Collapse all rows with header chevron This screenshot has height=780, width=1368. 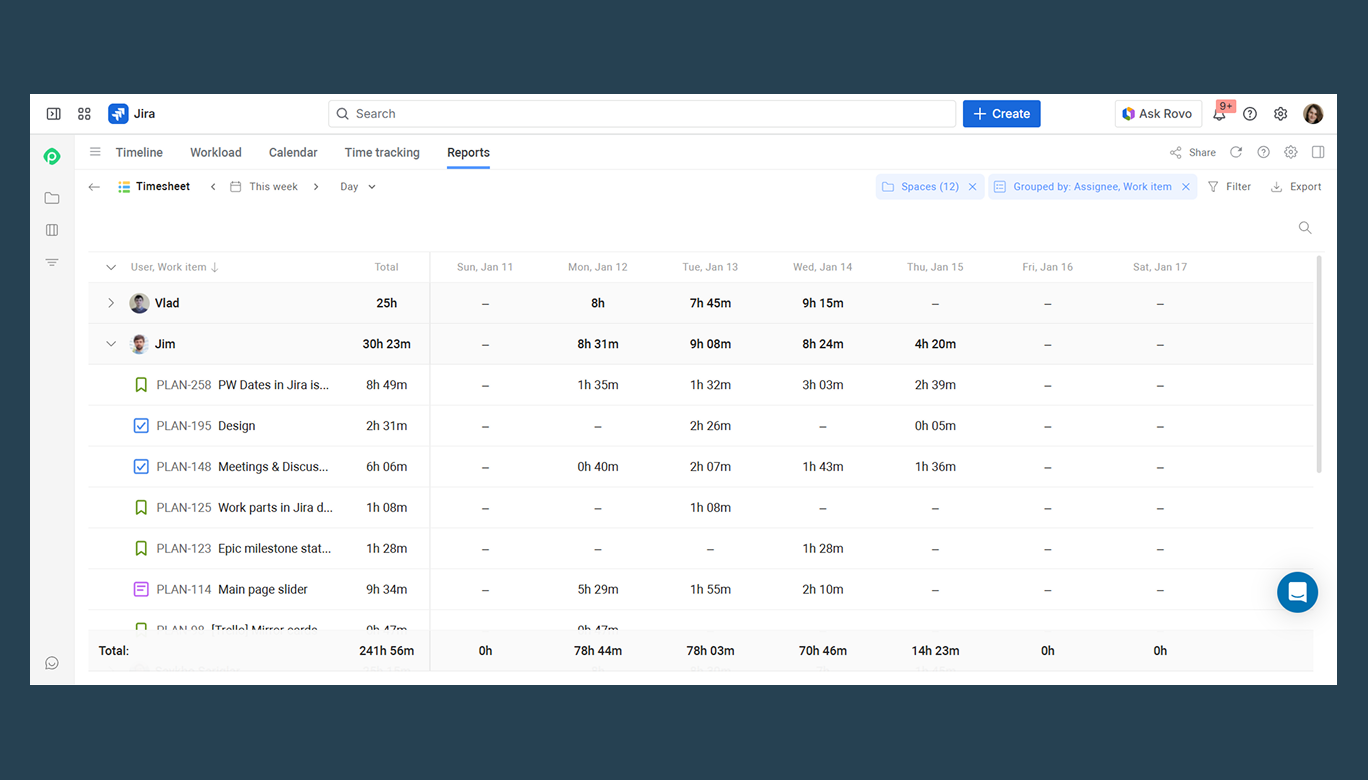coord(111,267)
